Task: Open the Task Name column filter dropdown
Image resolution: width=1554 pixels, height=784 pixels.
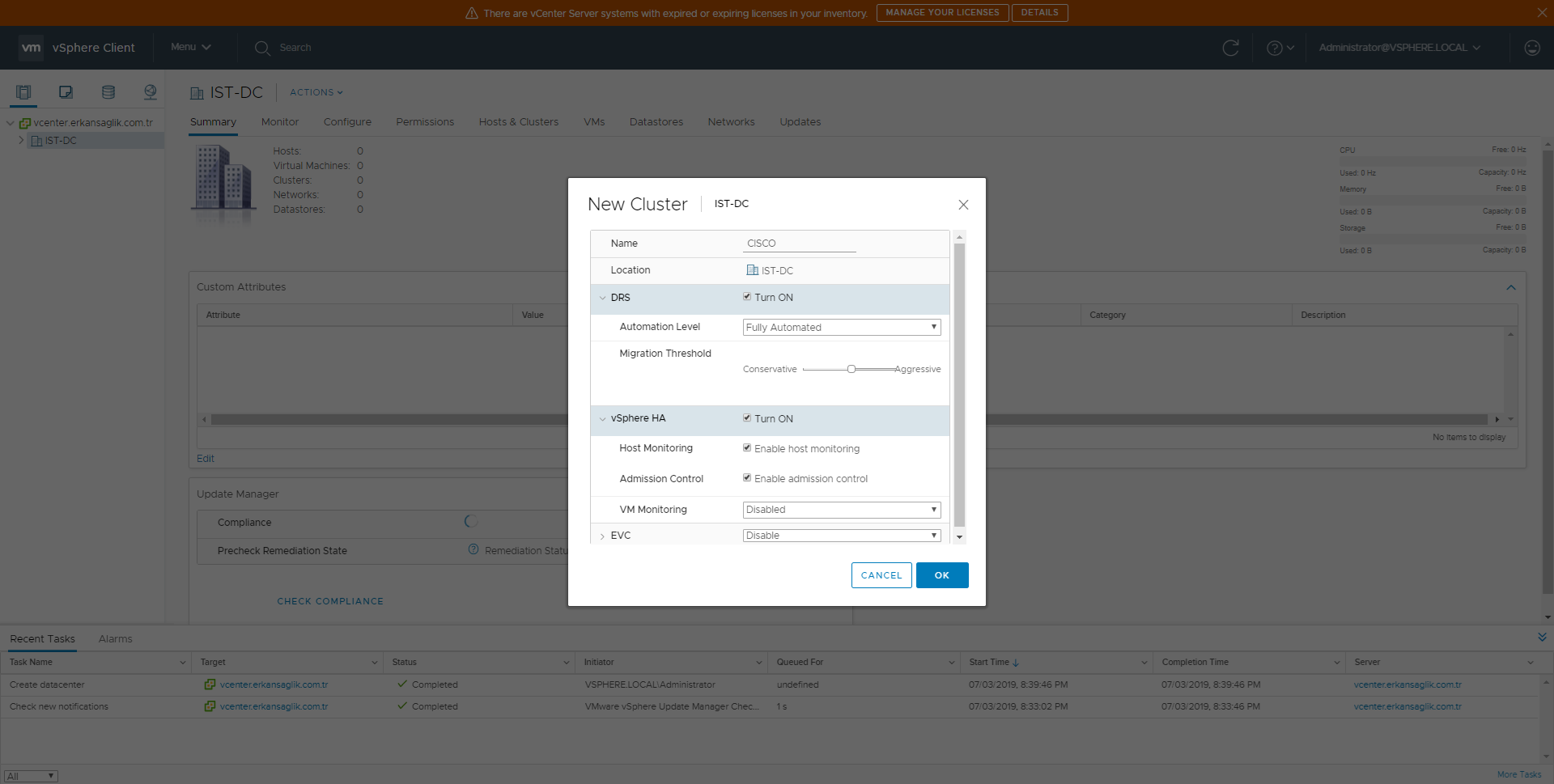Action: [182, 663]
